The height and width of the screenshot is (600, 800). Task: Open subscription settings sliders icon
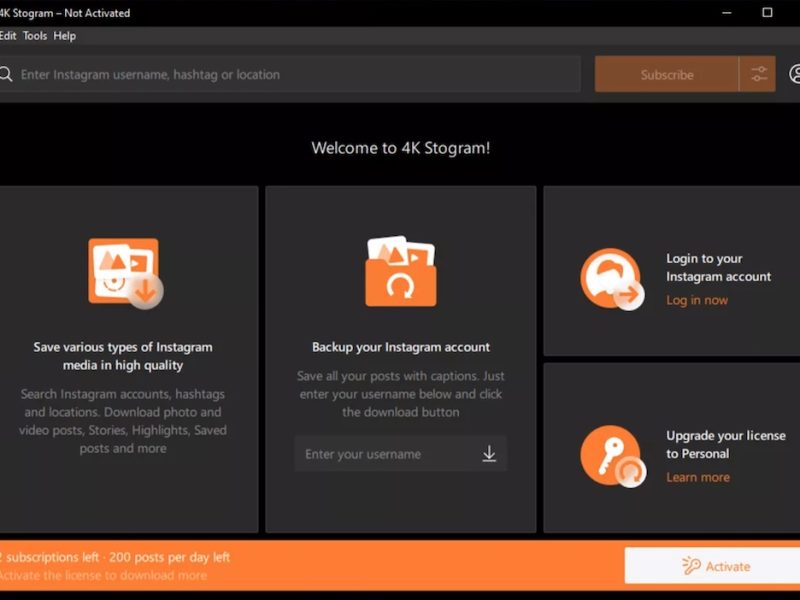click(x=758, y=74)
